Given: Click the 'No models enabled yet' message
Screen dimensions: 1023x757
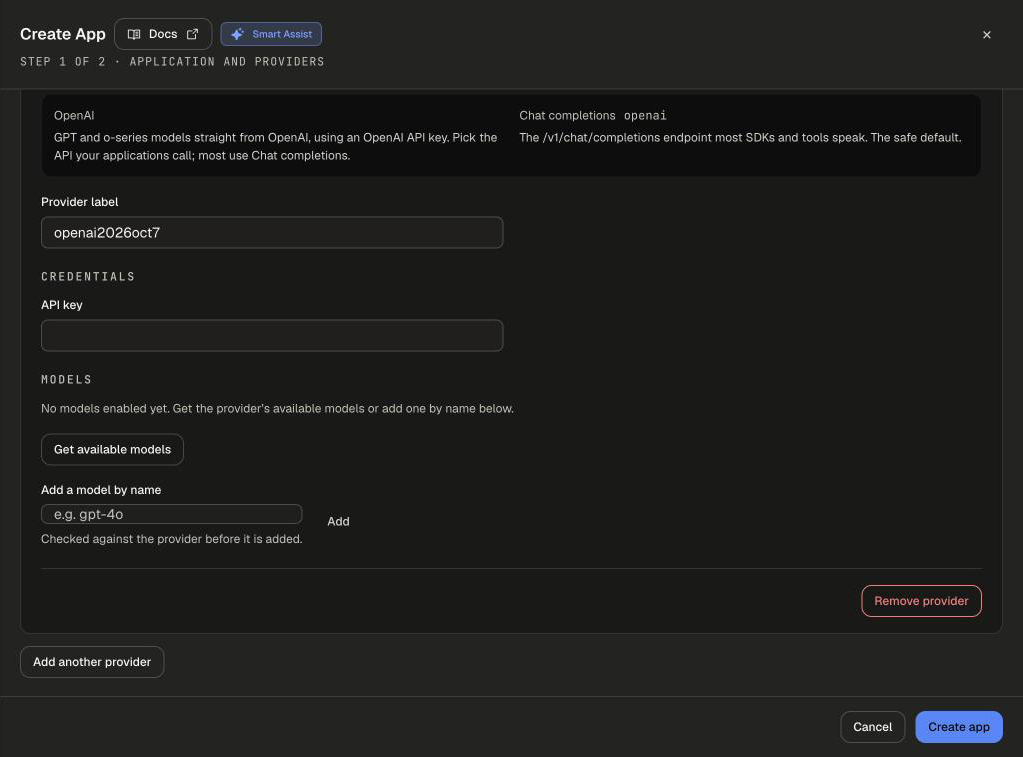Looking at the screenshot, I should [277, 409].
